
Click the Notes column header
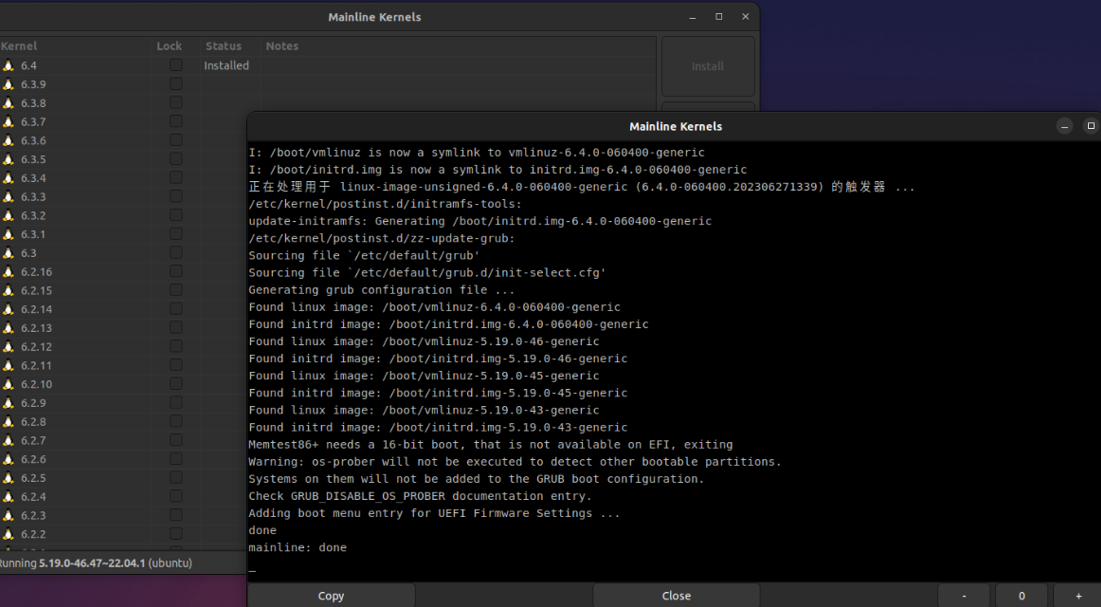(x=282, y=46)
